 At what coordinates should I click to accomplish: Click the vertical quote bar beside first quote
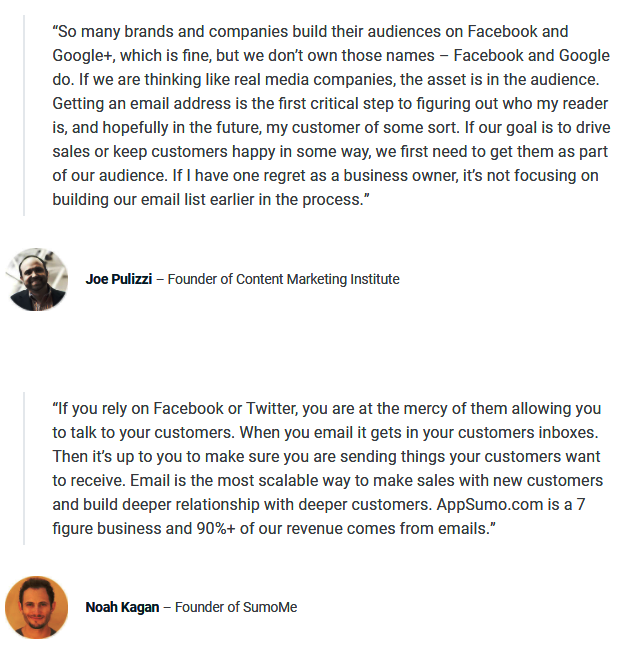pyautogui.click(x=24, y=116)
